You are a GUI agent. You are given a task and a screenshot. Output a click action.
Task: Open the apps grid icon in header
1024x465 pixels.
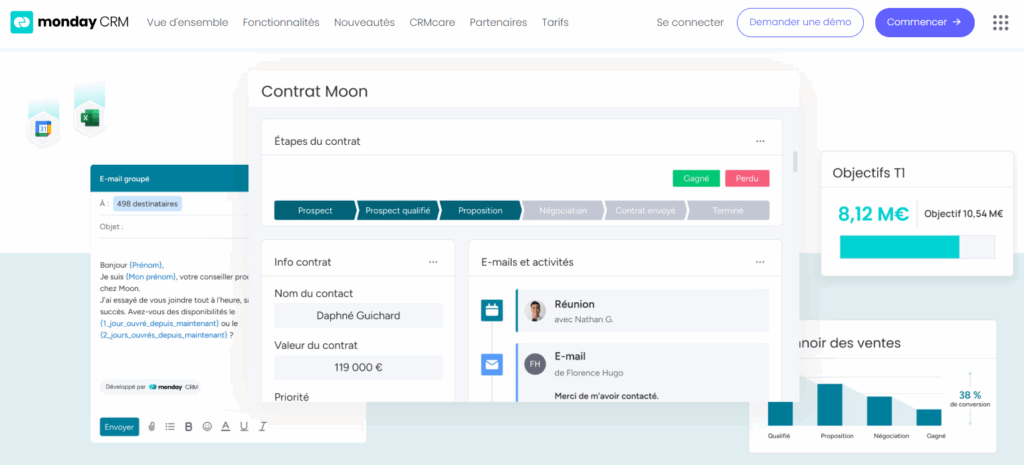1000,22
